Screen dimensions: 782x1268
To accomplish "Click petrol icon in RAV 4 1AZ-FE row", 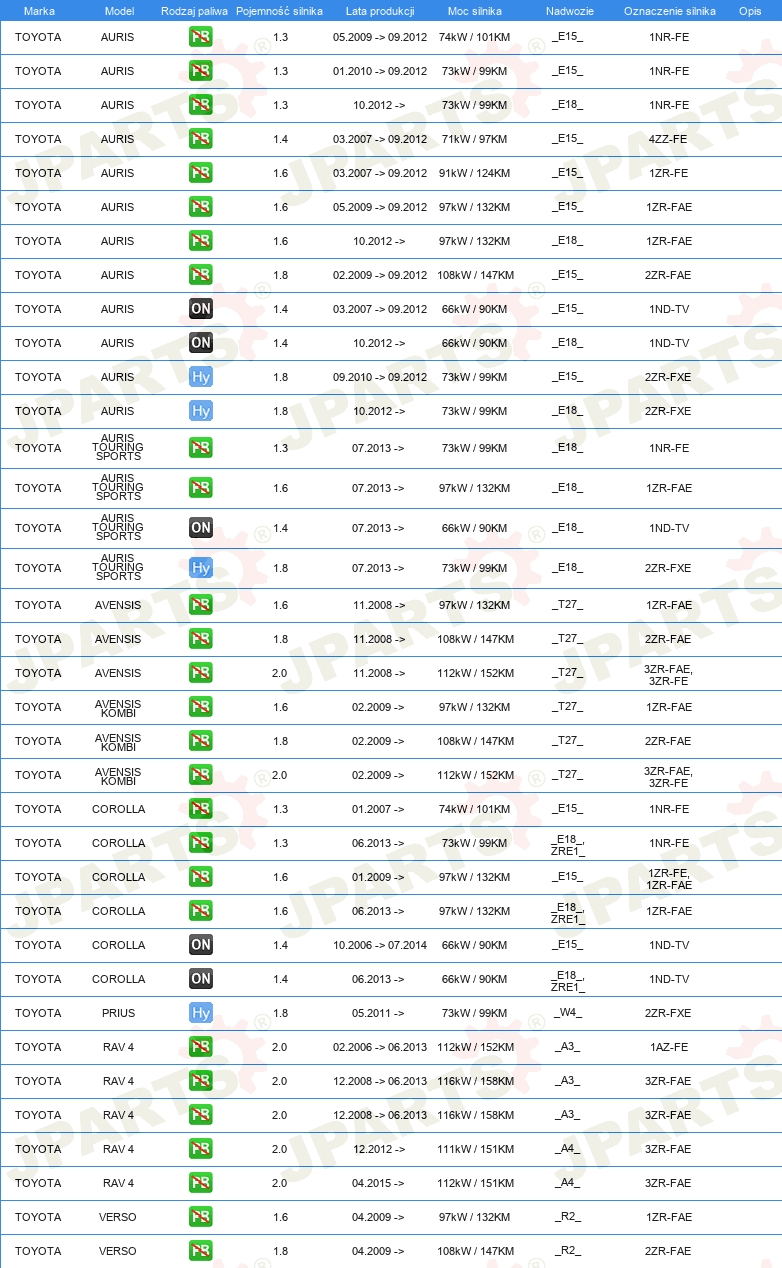I will click(201, 1047).
